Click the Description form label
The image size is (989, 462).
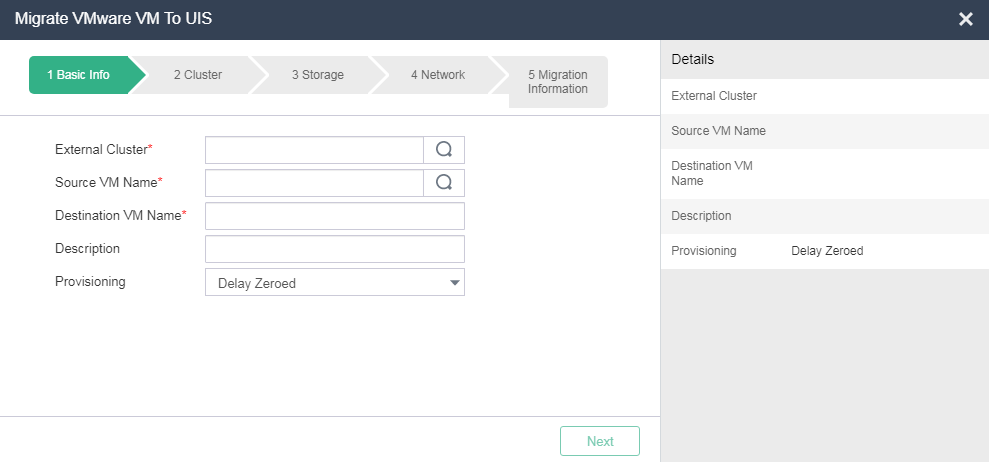88,249
